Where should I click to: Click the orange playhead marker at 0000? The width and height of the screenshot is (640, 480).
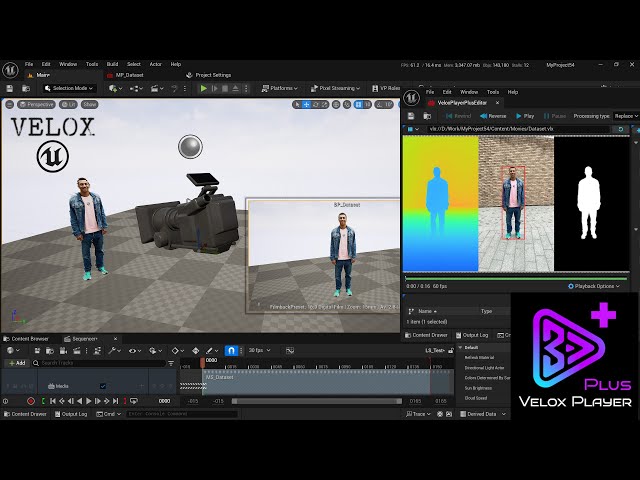pyautogui.click(x=202, y=362)
